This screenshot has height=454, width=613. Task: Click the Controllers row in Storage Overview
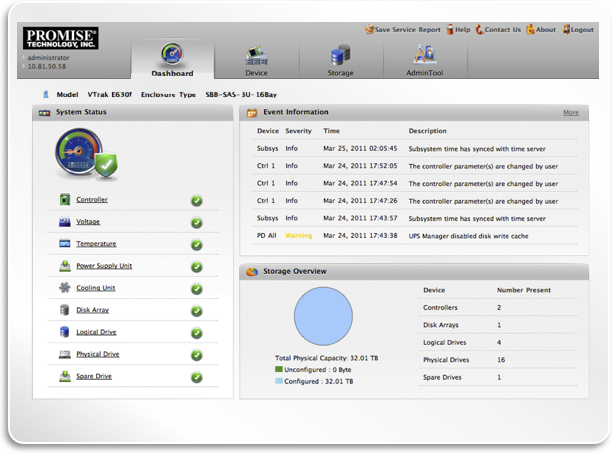[498, 307]
